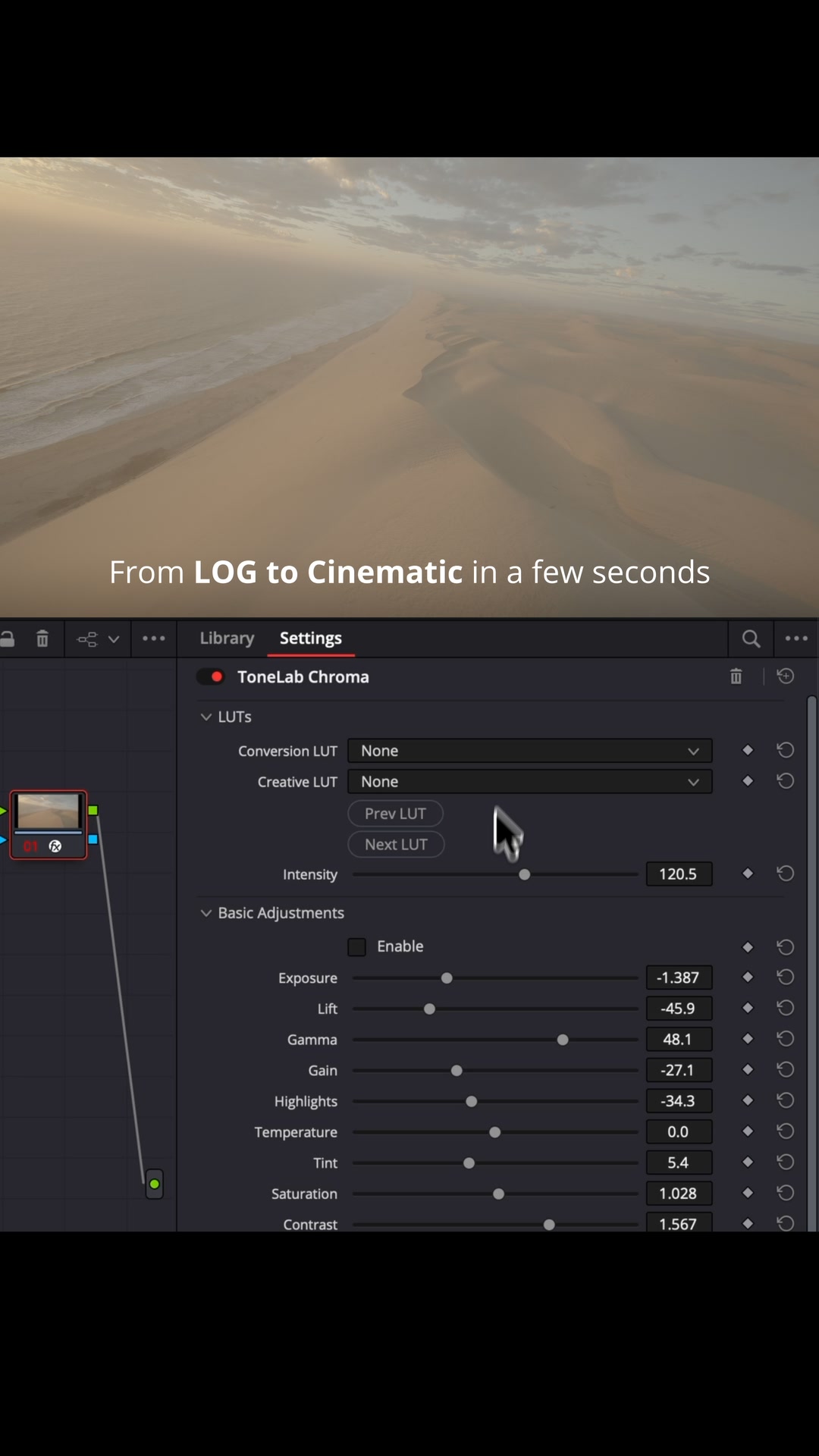Viewport: 819px width, 1456px height.
Task: Add keyframe for Tint
Action: (x=748, y=1162)
